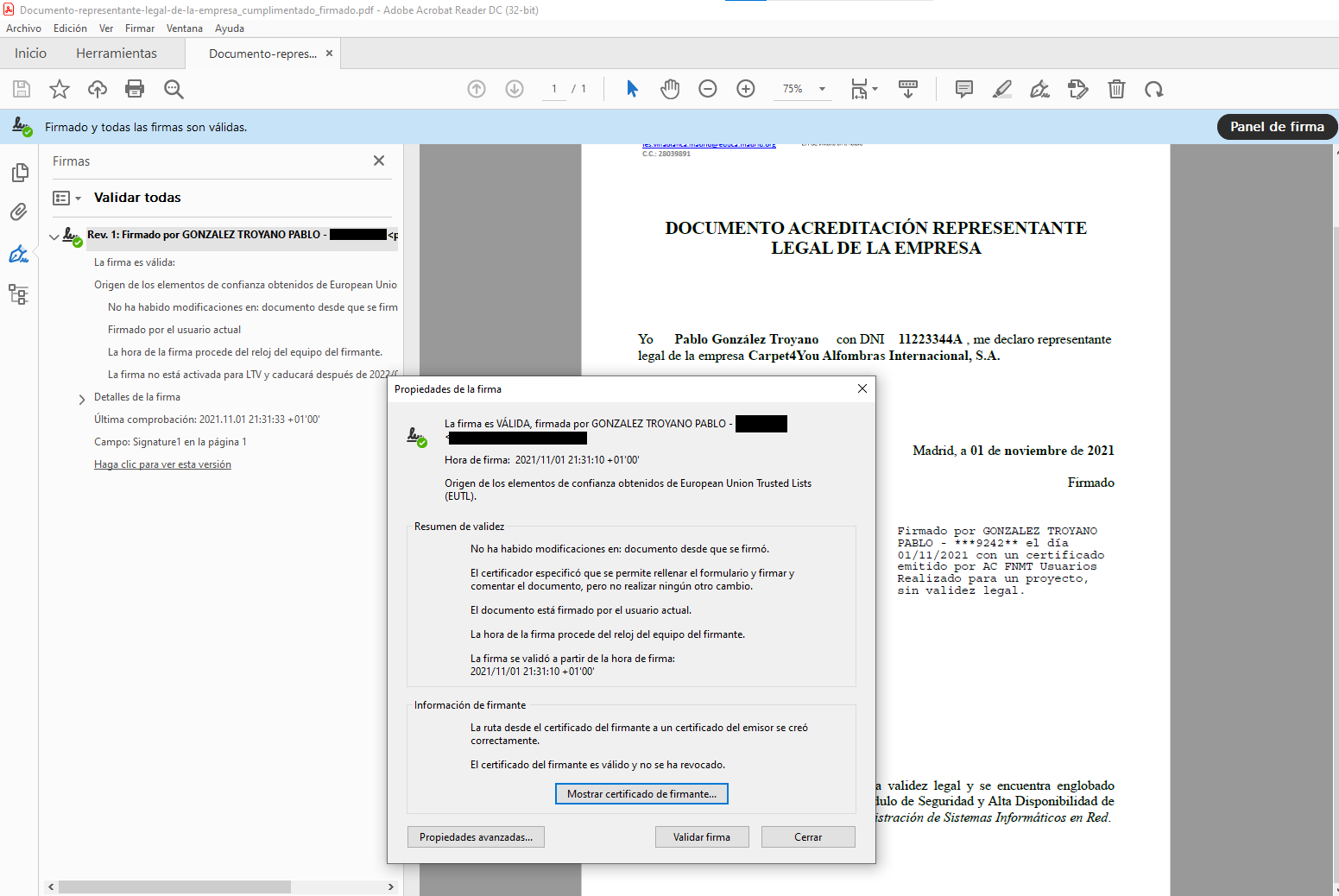The height and width of the screenshot is (896, 1339).
Task: Click the highlight text pen icon
Action: (x=1002, y=89)
